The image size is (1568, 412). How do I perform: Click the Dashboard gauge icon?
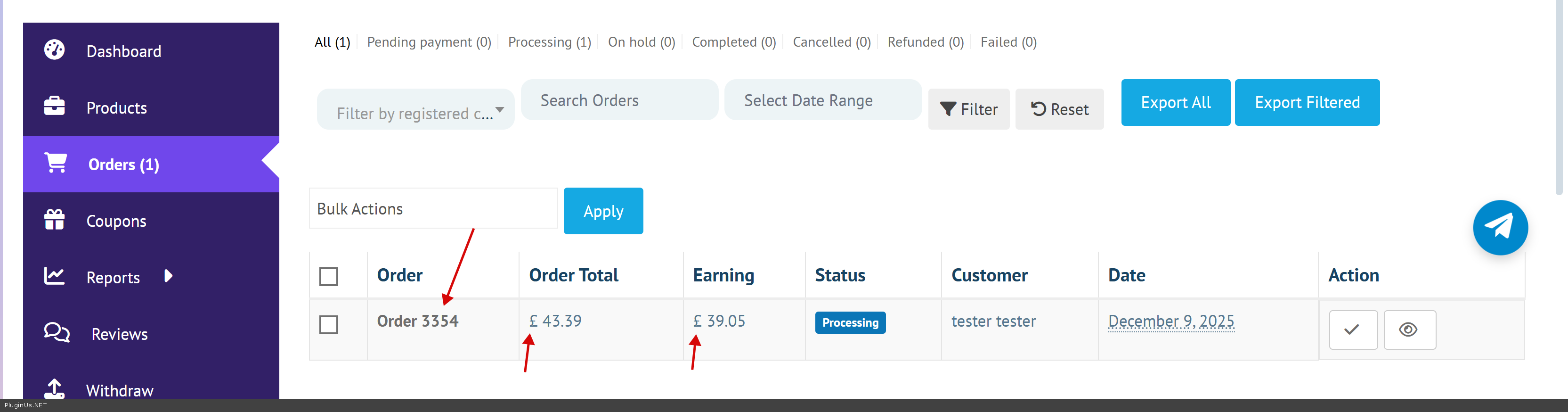point(54,50)
